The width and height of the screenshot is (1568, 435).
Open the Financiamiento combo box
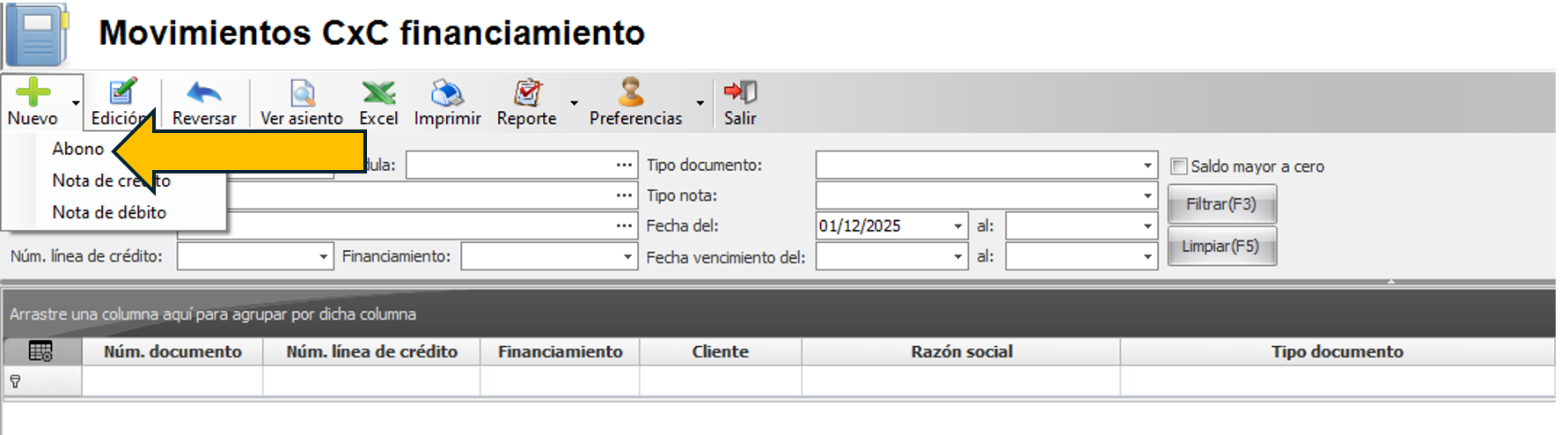coord(627,257)
